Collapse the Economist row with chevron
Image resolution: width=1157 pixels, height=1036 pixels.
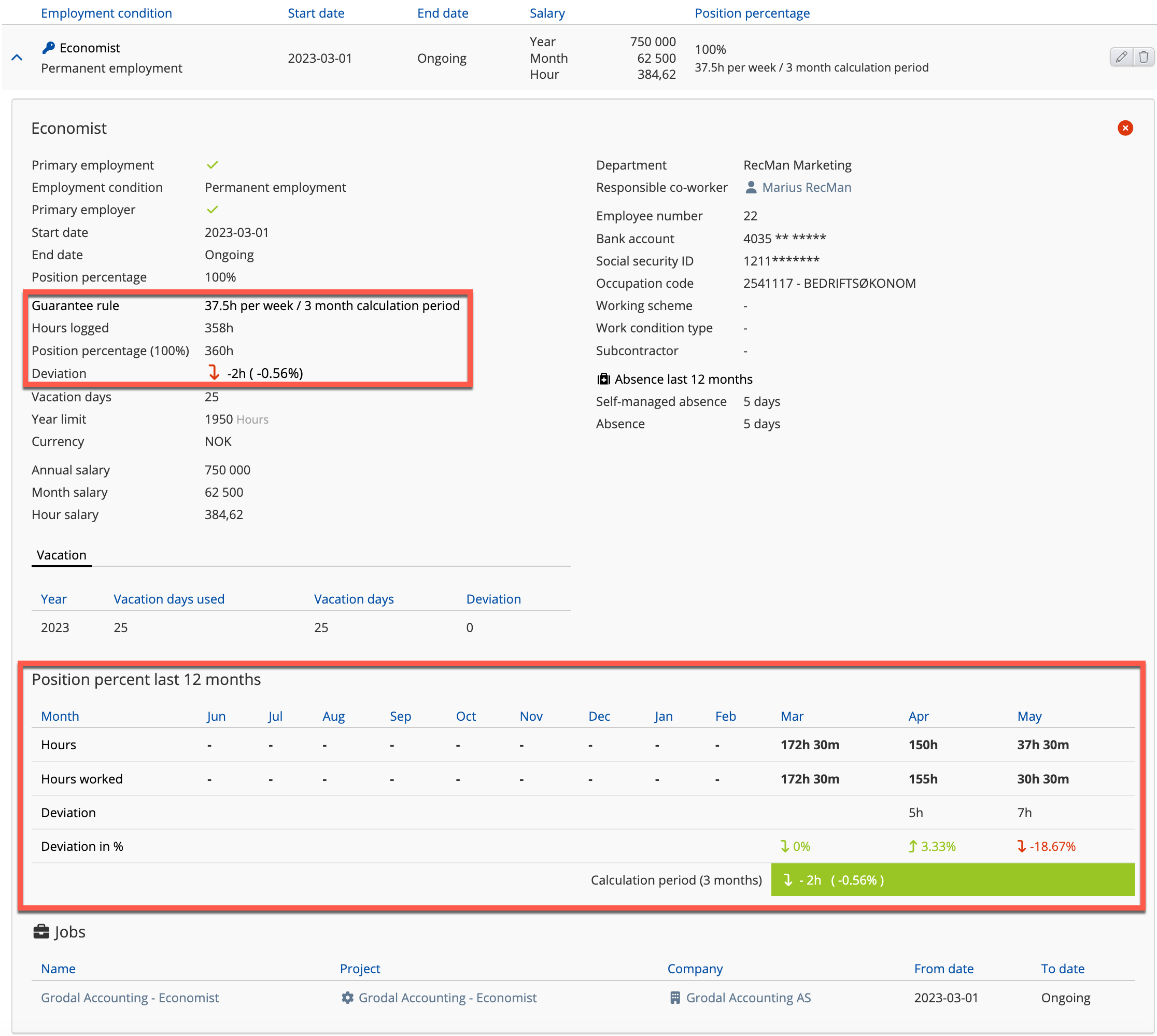[x=17, y=58]
